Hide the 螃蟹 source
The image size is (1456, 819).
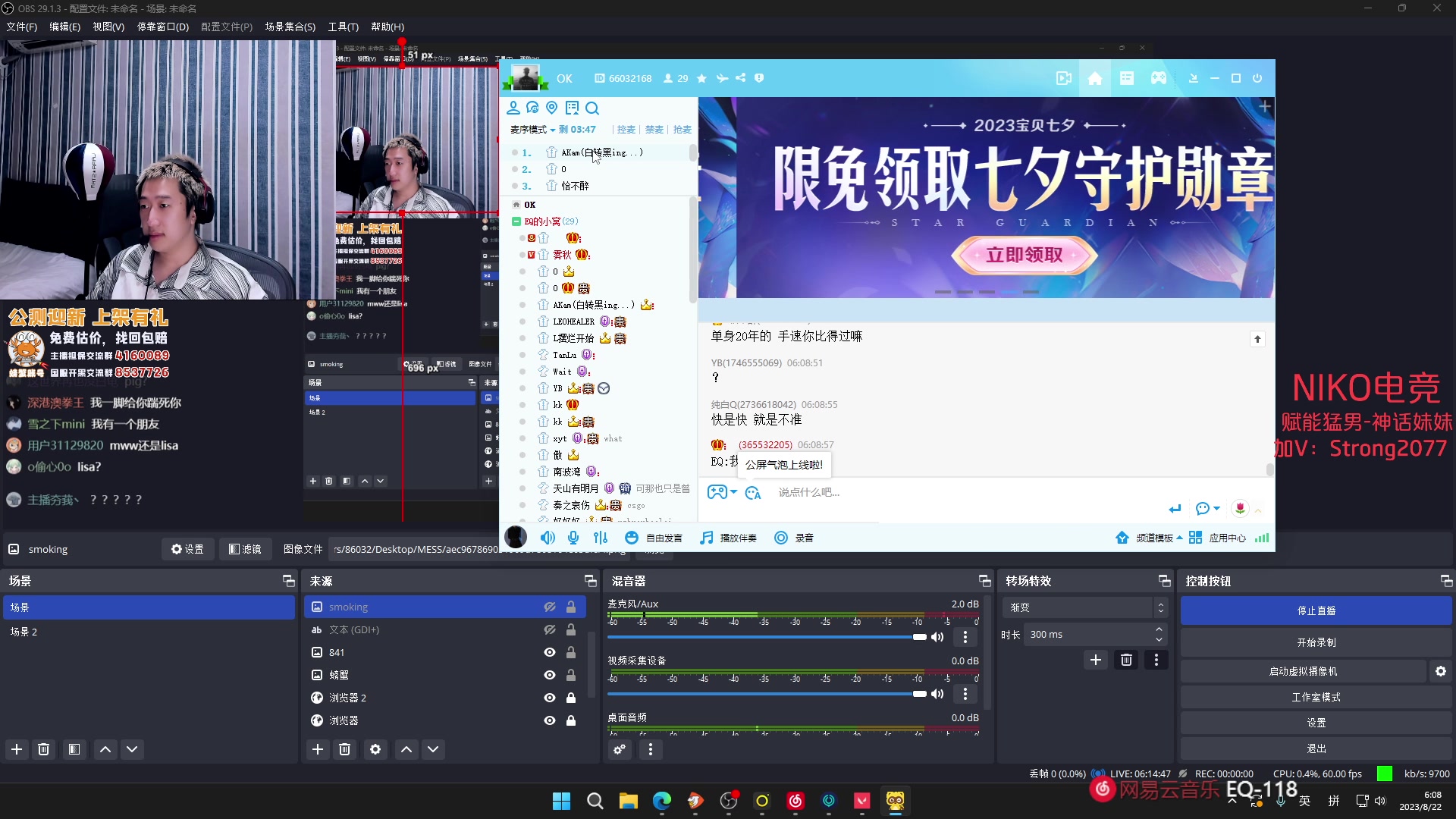point(550,675)
